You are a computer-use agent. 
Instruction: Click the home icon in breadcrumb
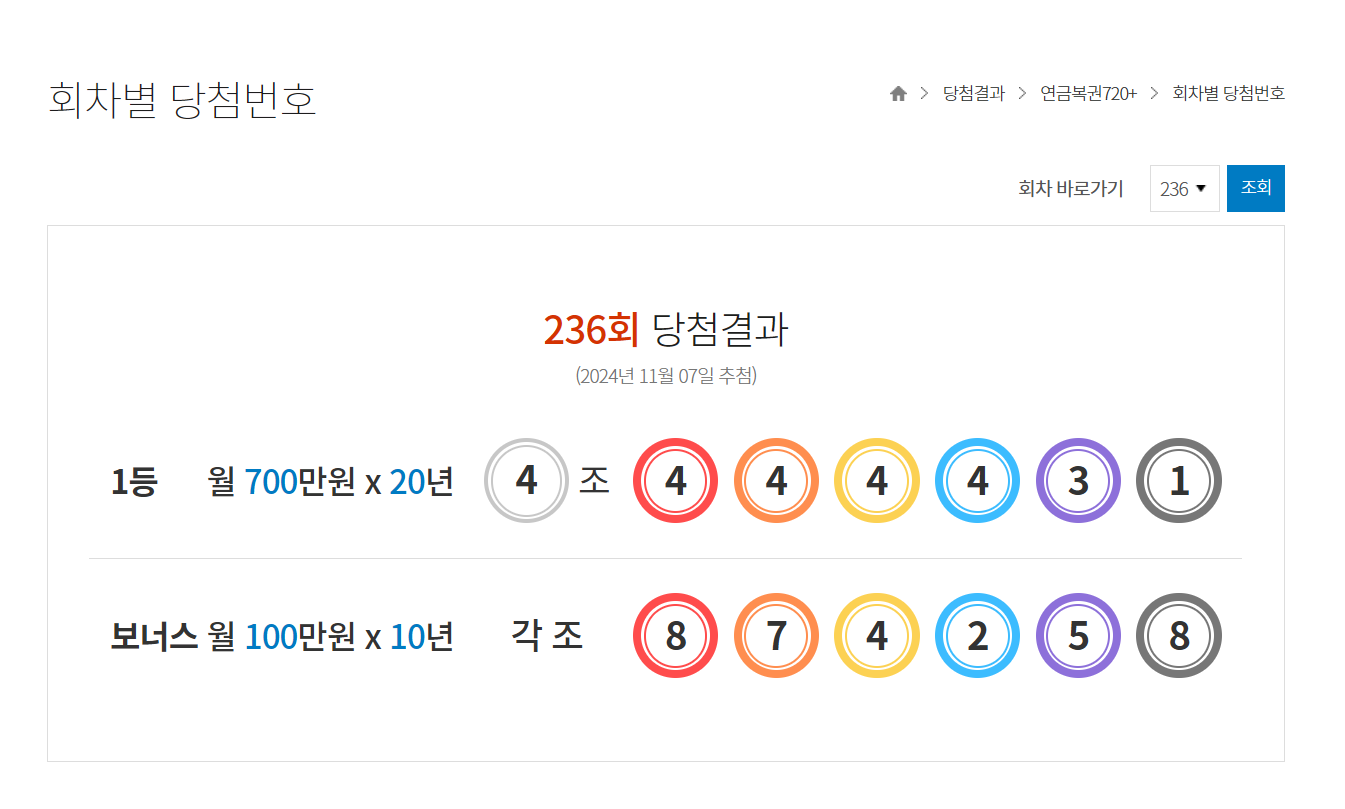click(898, 93)
